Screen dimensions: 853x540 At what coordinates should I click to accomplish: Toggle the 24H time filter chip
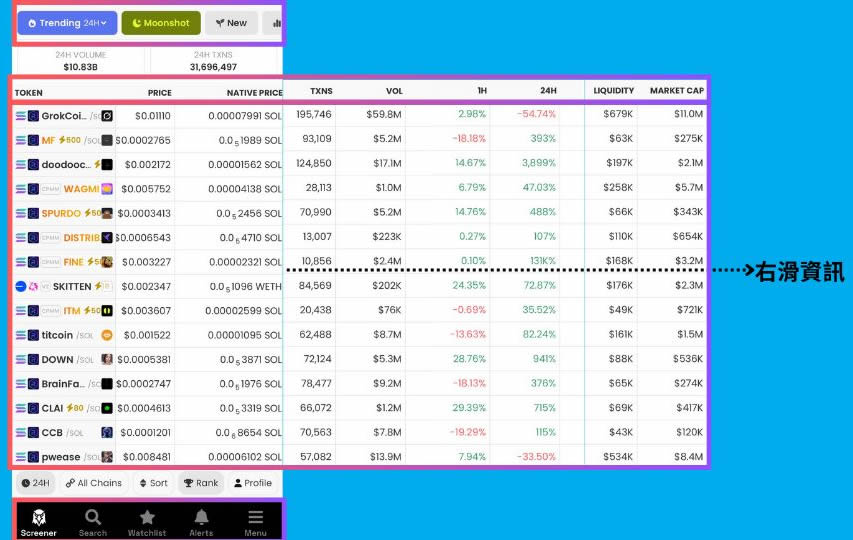tap(35, 483)
